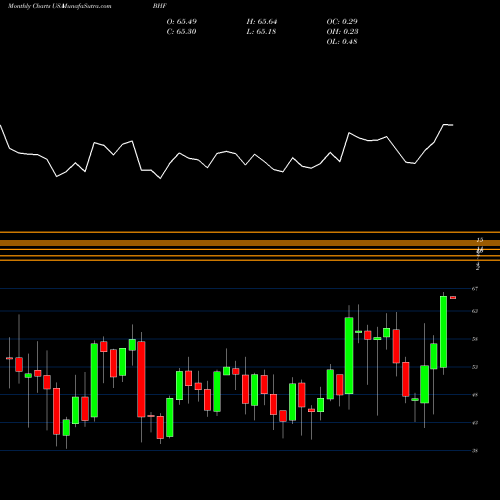Click the 'OL: 0.48' reading
Viewport: 500px width, 500px height.
tap(342, 42)
